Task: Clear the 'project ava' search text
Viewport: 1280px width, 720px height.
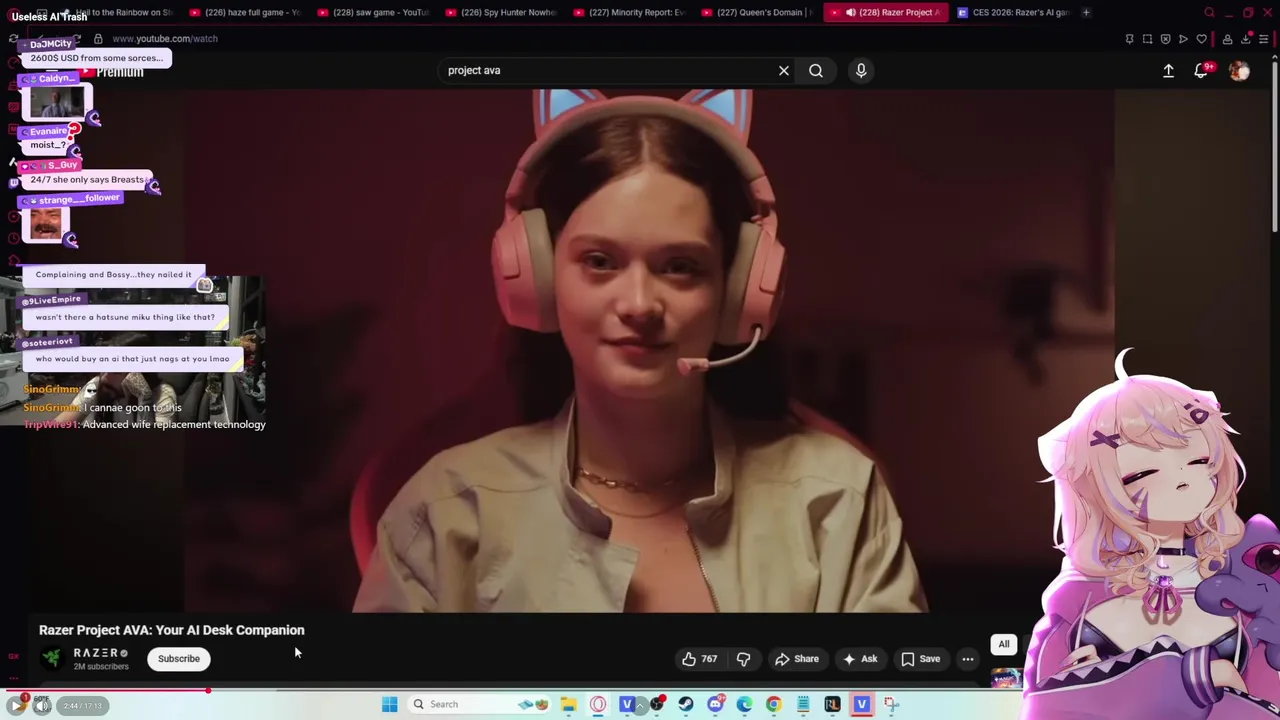Action: tap(784, 70)
